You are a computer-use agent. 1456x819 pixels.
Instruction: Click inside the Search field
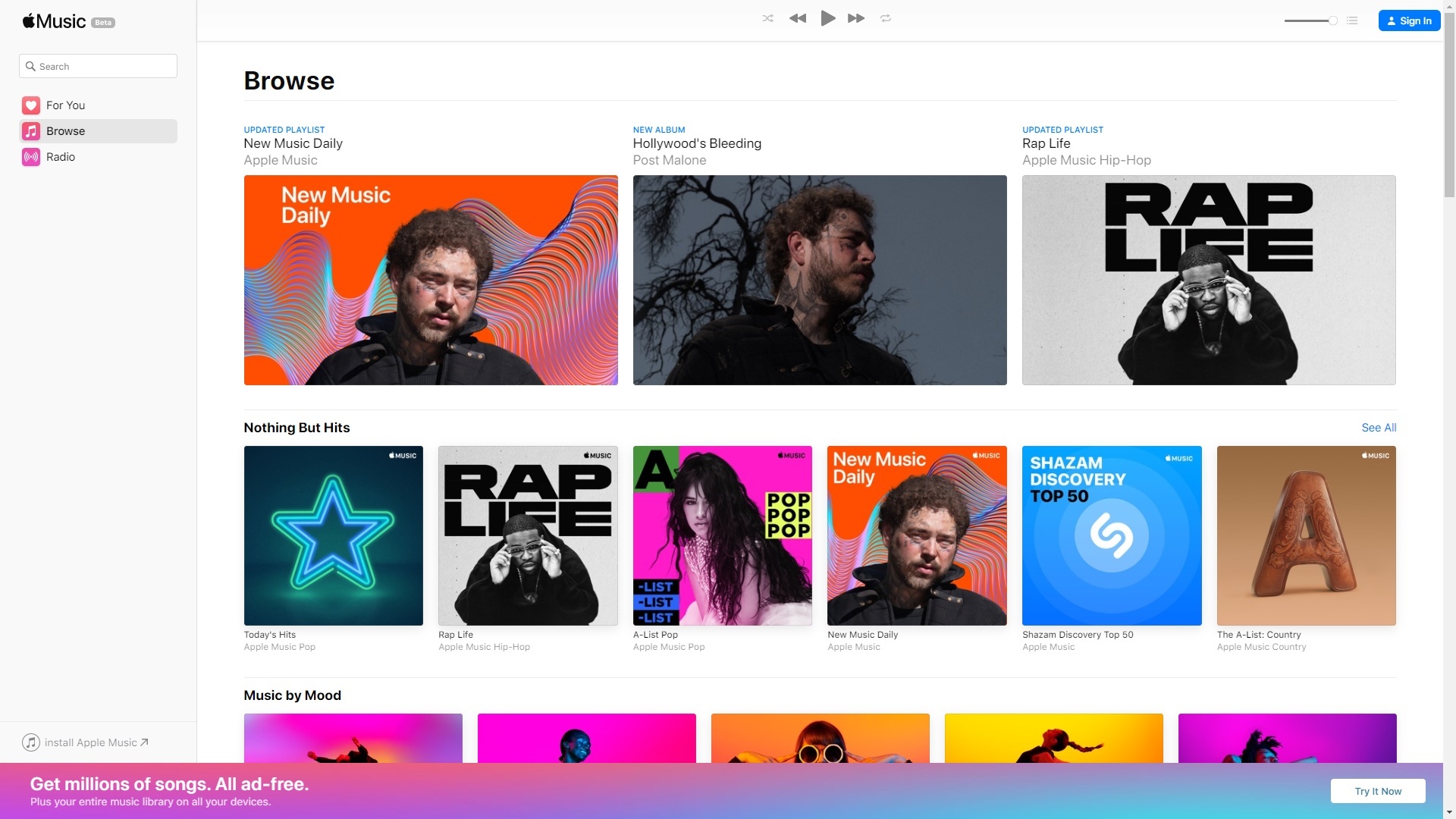97,66
